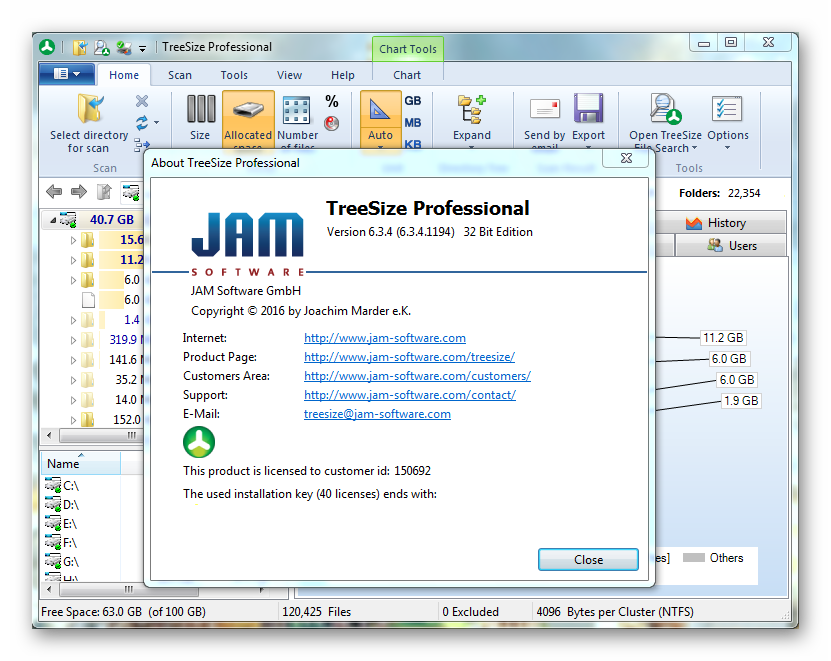
Task: Open the Support contact link
Action: pyautogui.click(x=410, y=395)
